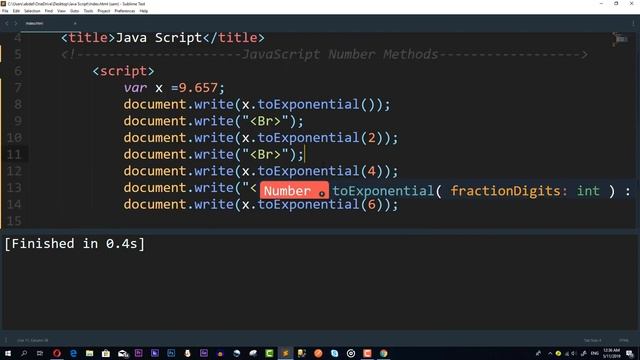Open Task View on the taskbar
Viewport: 640px width, 360px height.
[x=40, y=353]
